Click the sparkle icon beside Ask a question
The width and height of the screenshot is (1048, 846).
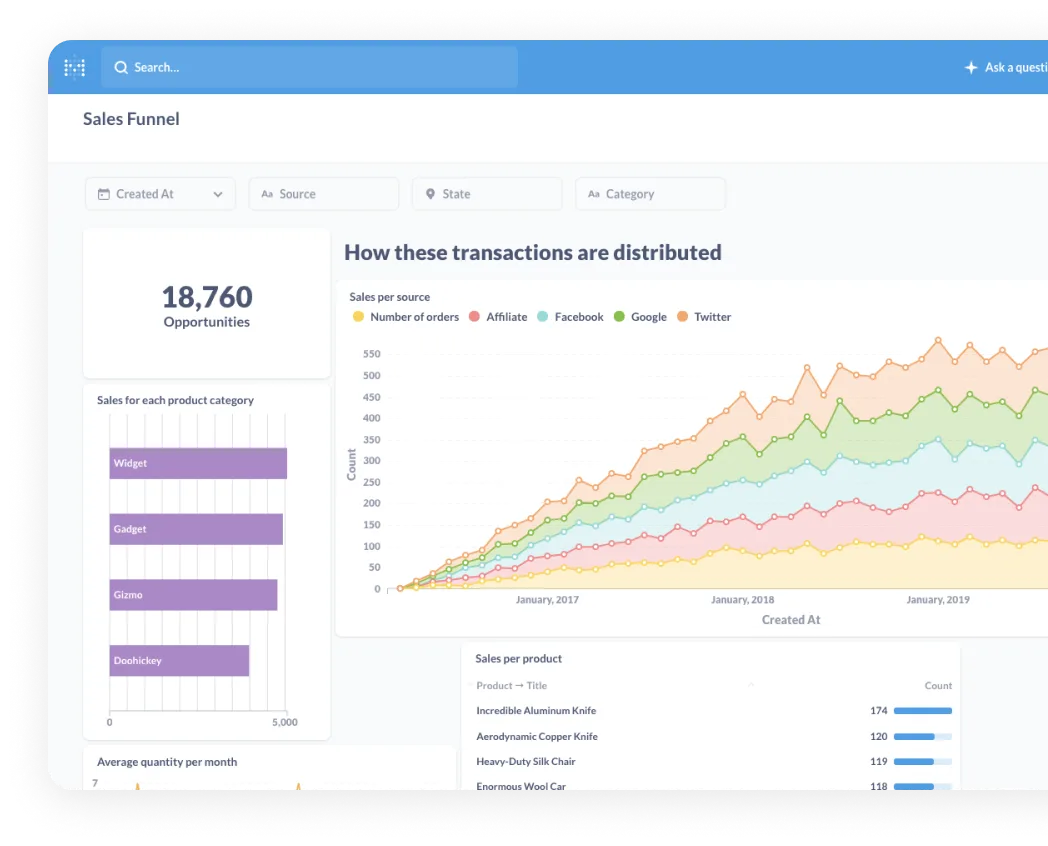pos(970,67)
